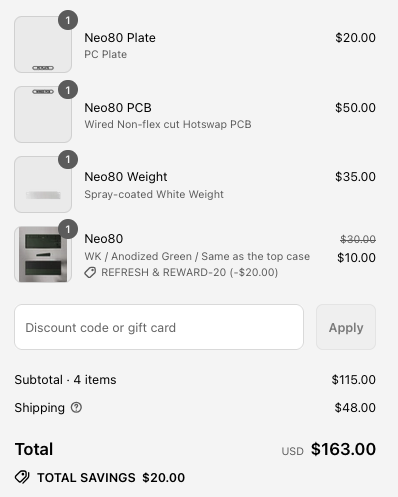Open the Neo80 Anodized Green keyboard thumbnail
398x497 pixels.
pyautogui.click(x=43, y=254)
